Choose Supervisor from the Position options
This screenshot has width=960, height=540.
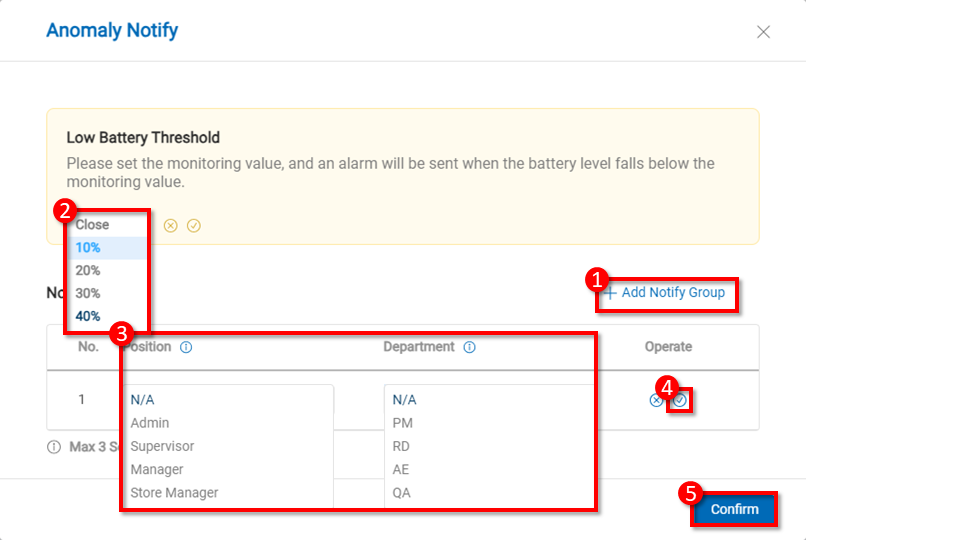pos(162,446)
